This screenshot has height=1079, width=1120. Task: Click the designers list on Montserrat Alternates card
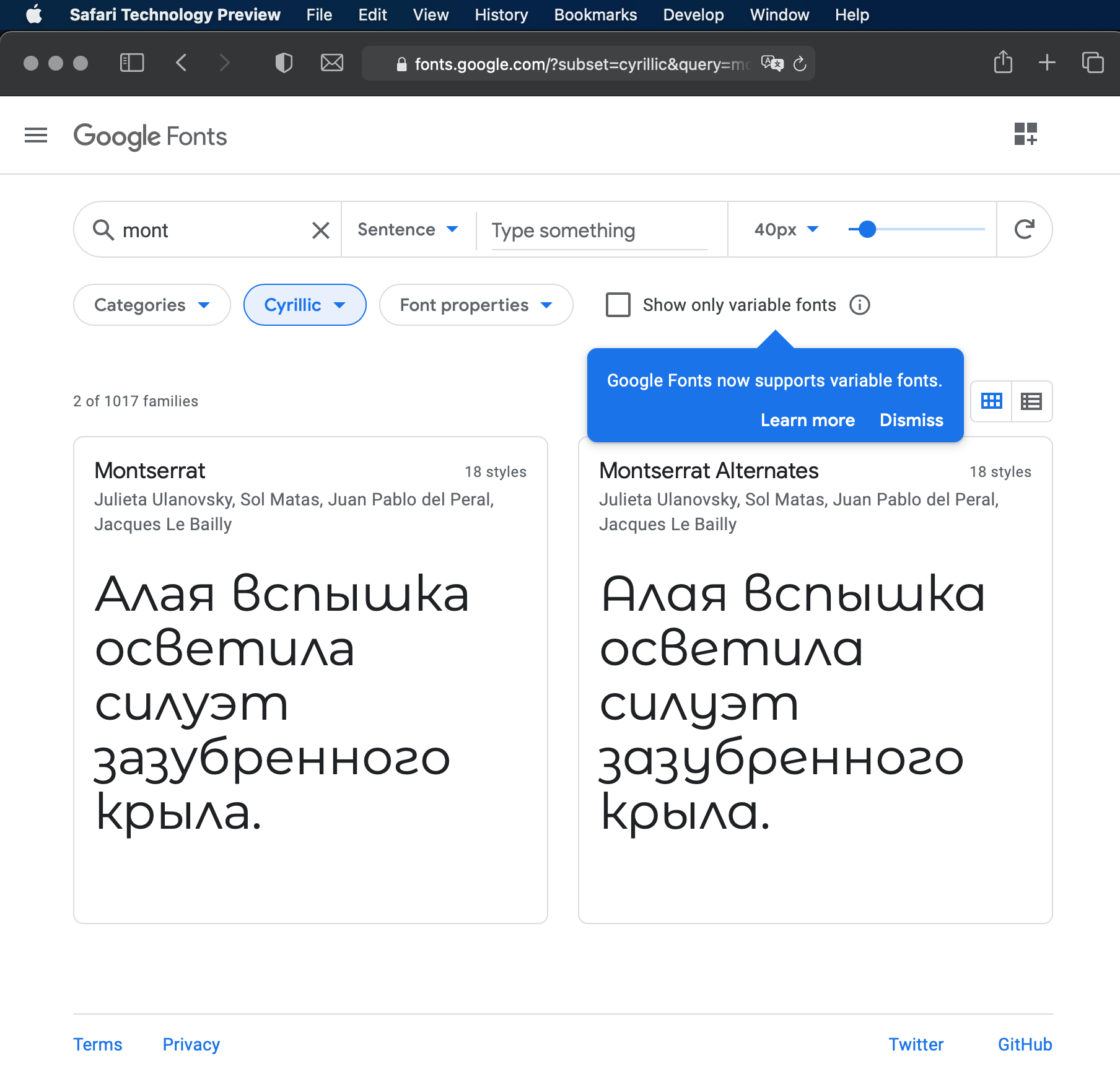click(x=799, y=512)
